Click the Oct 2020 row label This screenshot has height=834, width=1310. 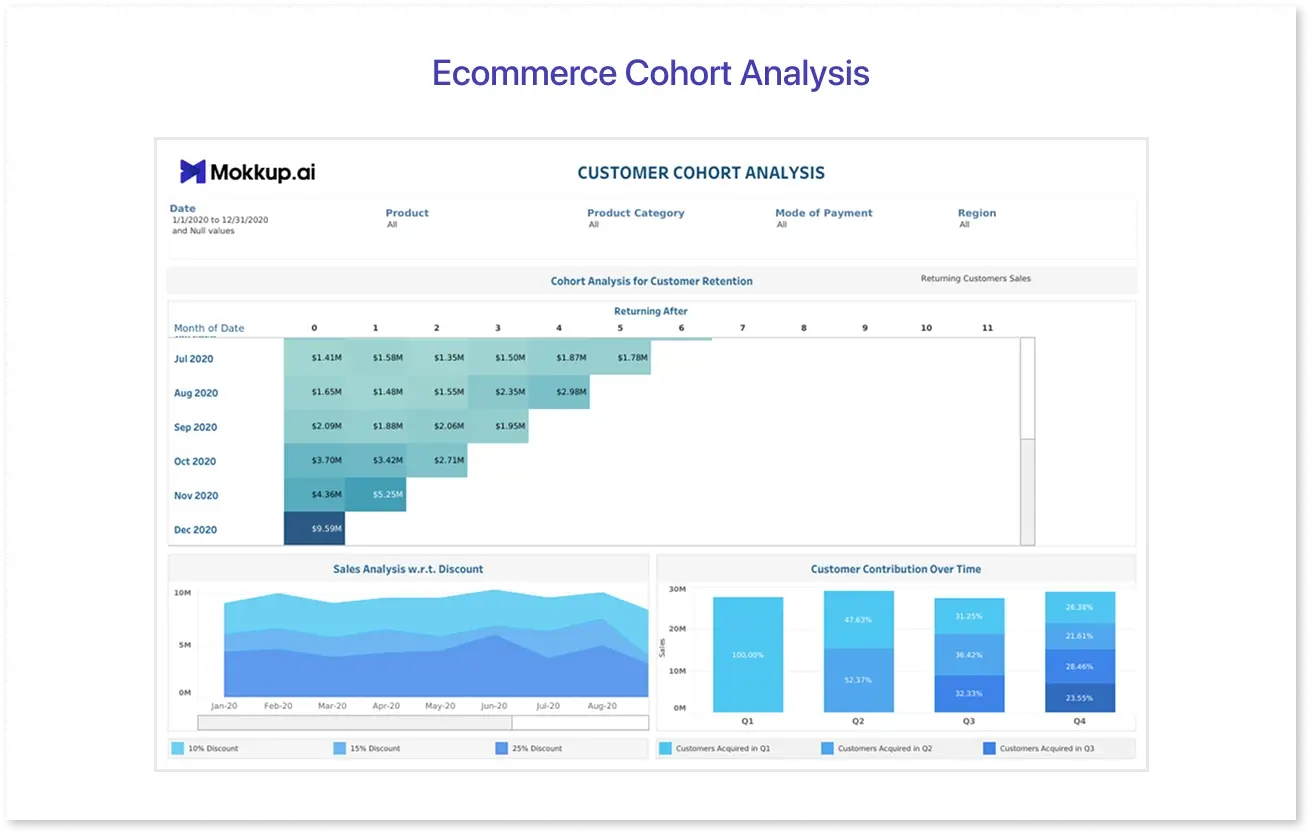tap(194, 461)
